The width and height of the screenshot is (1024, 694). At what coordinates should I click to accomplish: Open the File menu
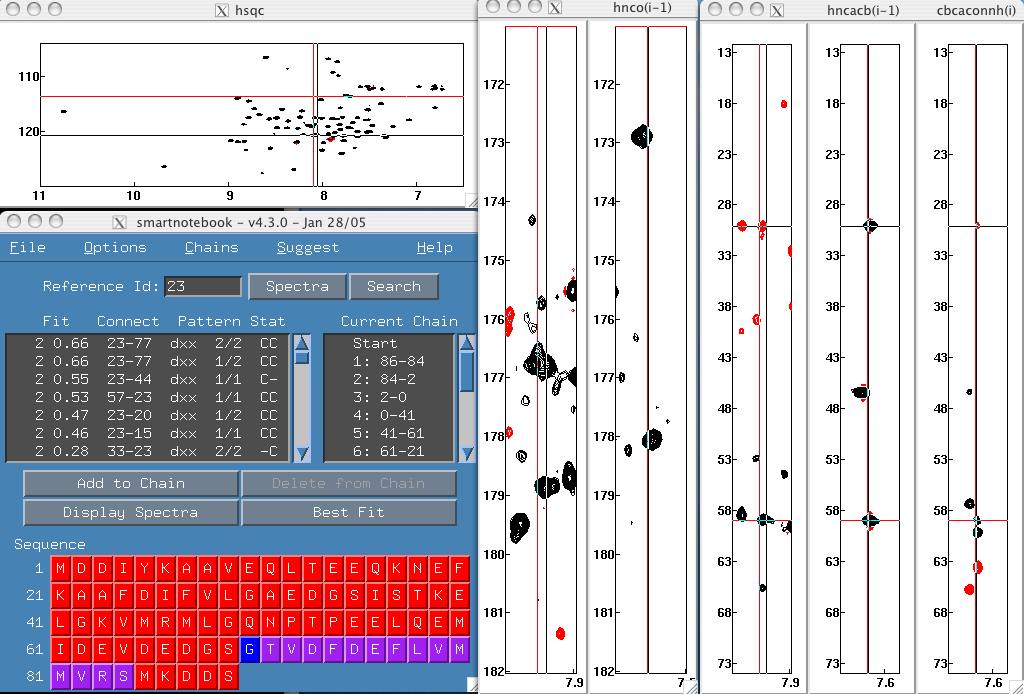[27, 248]
